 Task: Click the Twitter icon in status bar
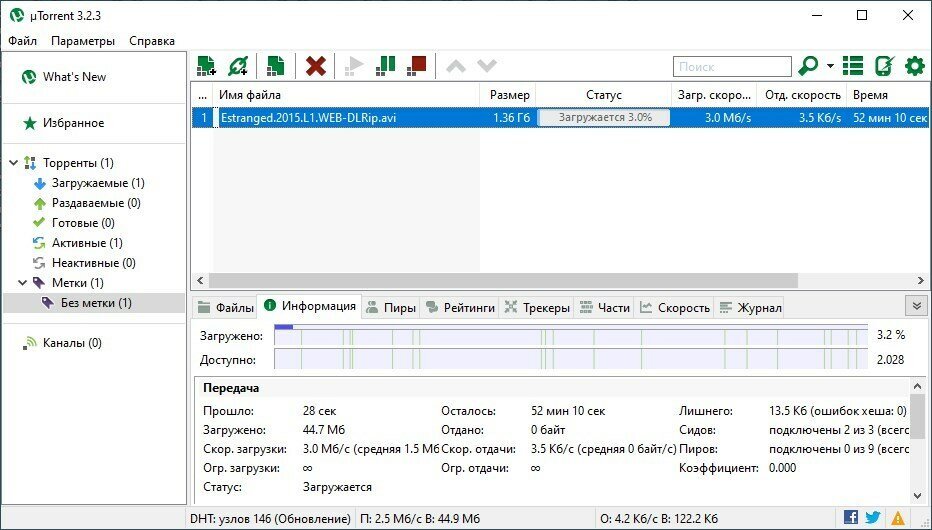873,518
